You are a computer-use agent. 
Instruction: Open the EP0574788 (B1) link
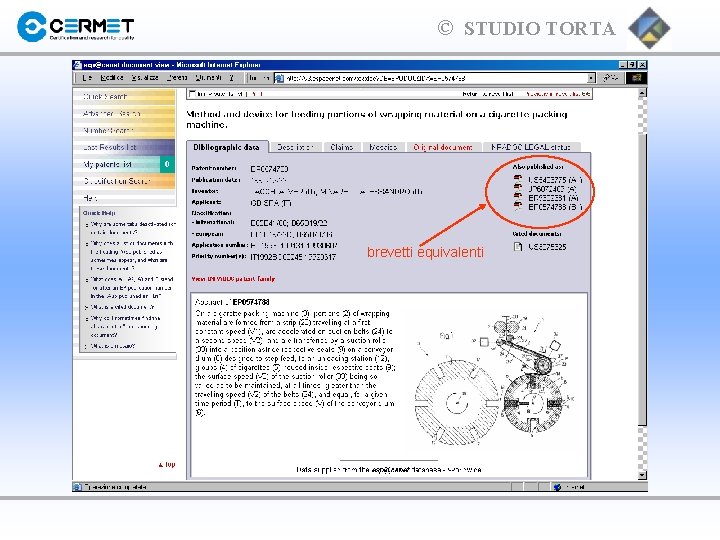click(x=555, y=207)
